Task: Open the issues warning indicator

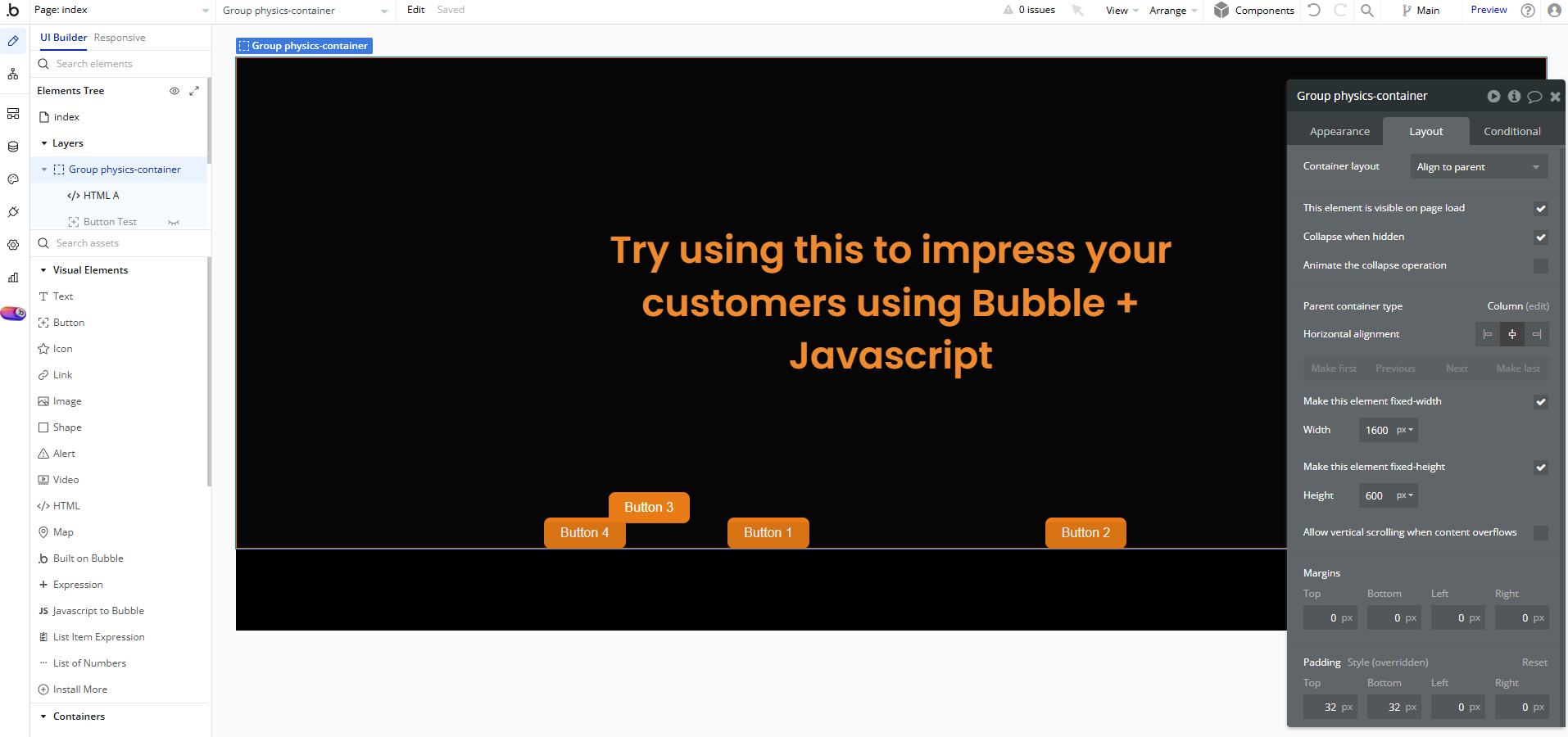Action: click(x=1029, y=10)
